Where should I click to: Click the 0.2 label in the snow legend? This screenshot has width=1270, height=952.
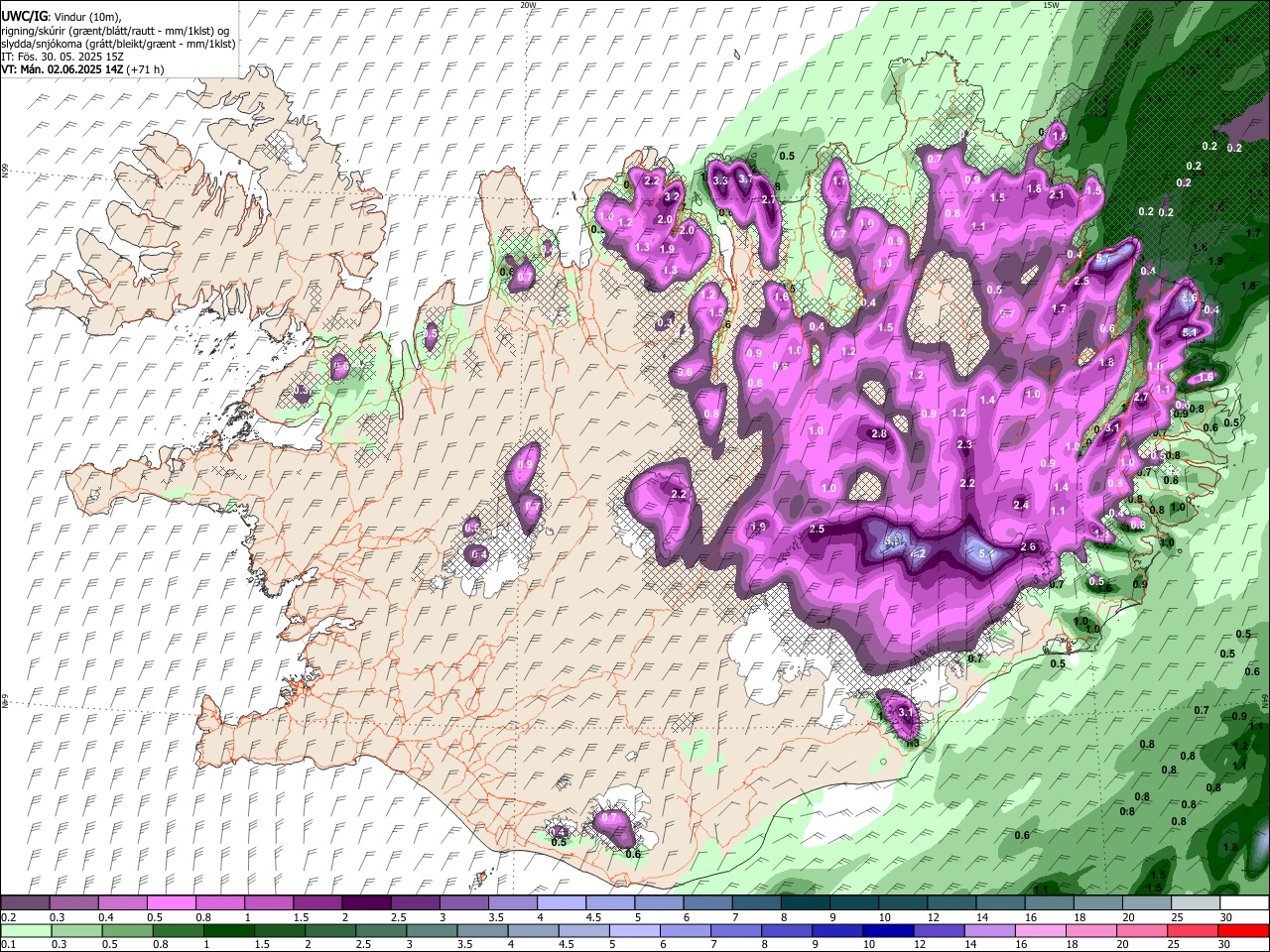(8, 917)
